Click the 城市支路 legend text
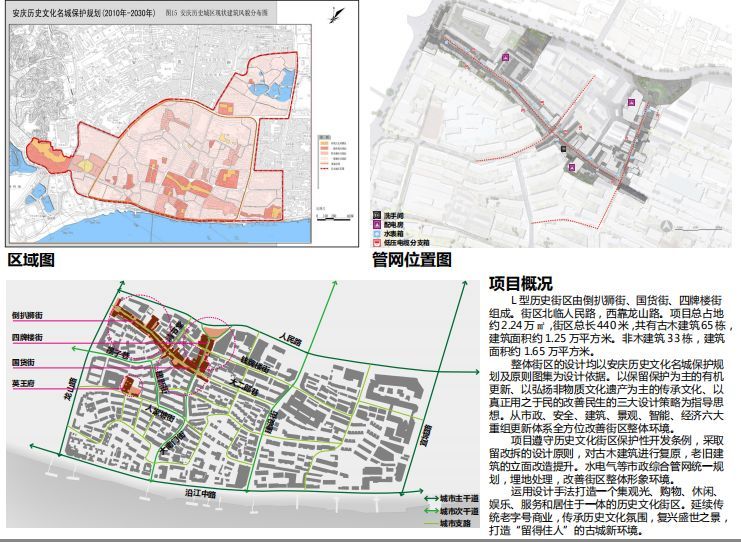Viewport: 741px width, 542px height. (x=456, y=524)
